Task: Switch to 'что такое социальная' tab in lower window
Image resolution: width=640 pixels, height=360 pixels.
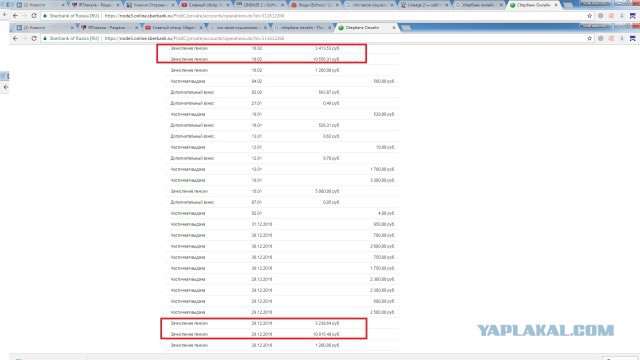Action: [238, 27]
